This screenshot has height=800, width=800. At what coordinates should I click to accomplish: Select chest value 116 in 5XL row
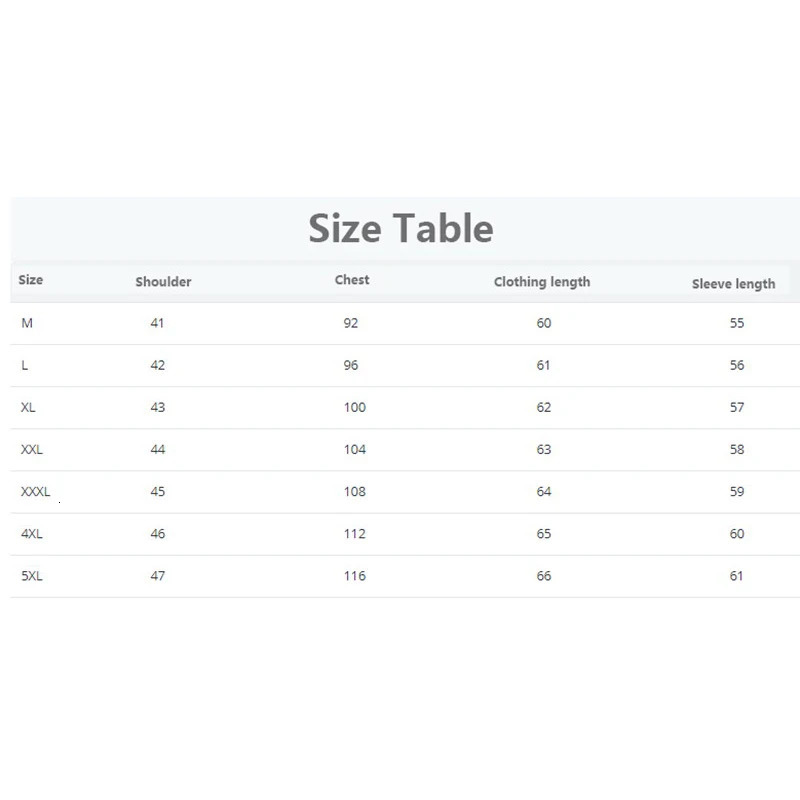pos(354,575)
